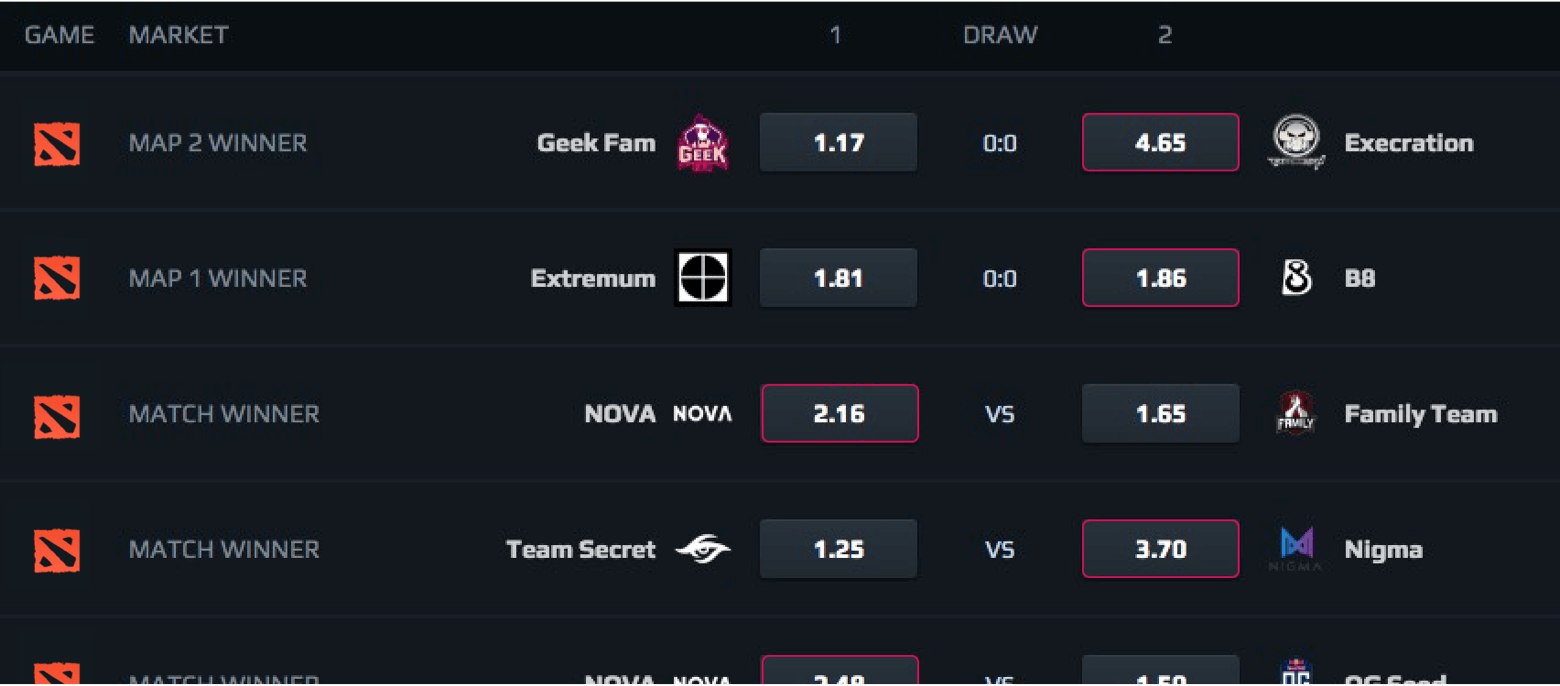The width and height of the screenshot is (1560, 686).
Task: Click Dota 2 icon in Geek Fam row
Action: pos(57,143)
